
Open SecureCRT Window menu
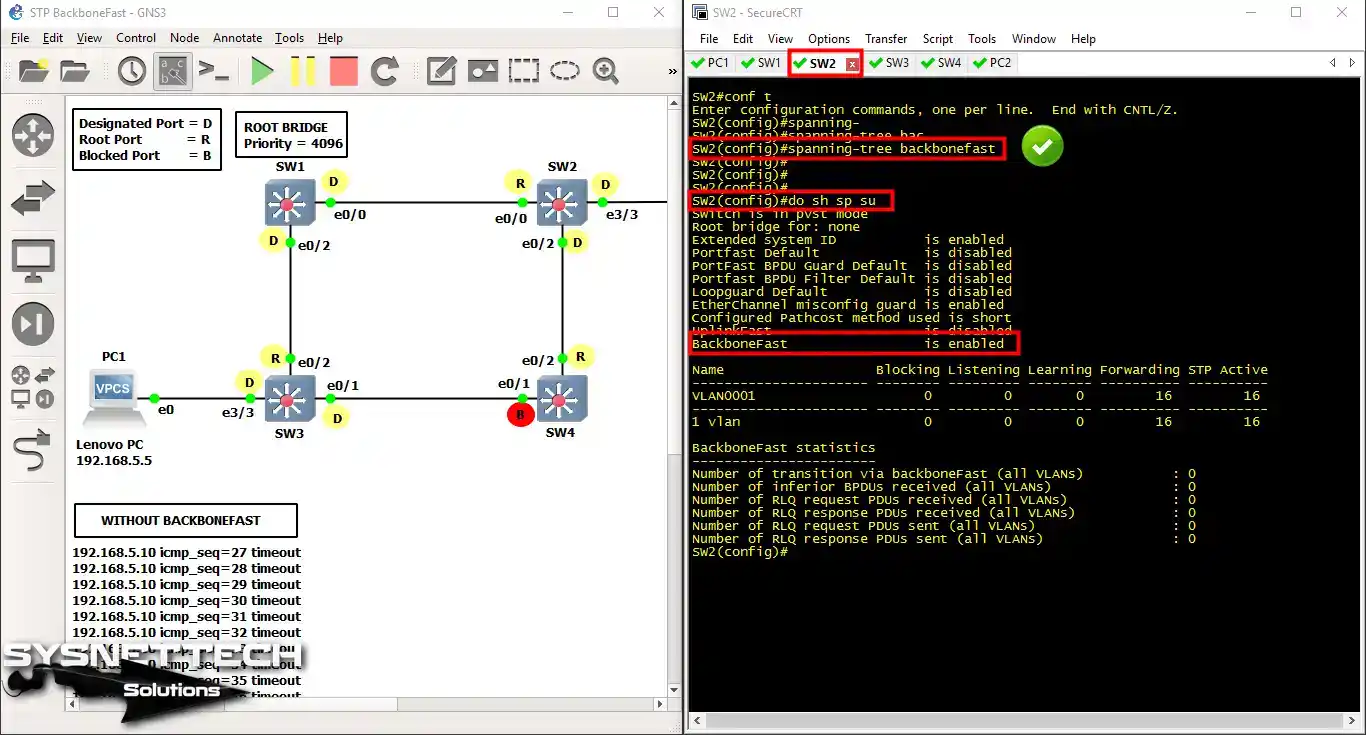(x=1034, y=39)
